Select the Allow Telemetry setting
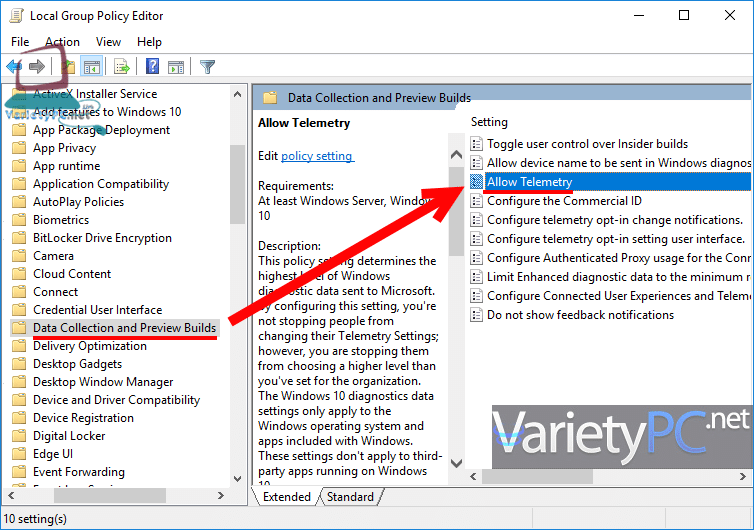The height and width of the screenshot is (530, 754). (529, 182)
